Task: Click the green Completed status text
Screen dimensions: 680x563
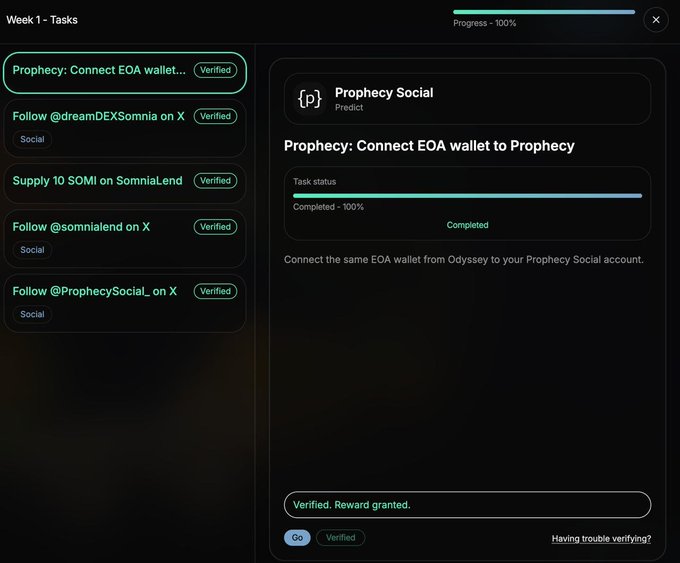Action: coord(468,225)
